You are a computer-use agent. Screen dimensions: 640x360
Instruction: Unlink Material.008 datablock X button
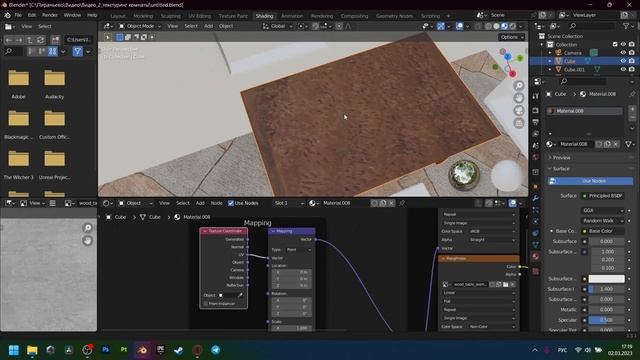(616, 144)
